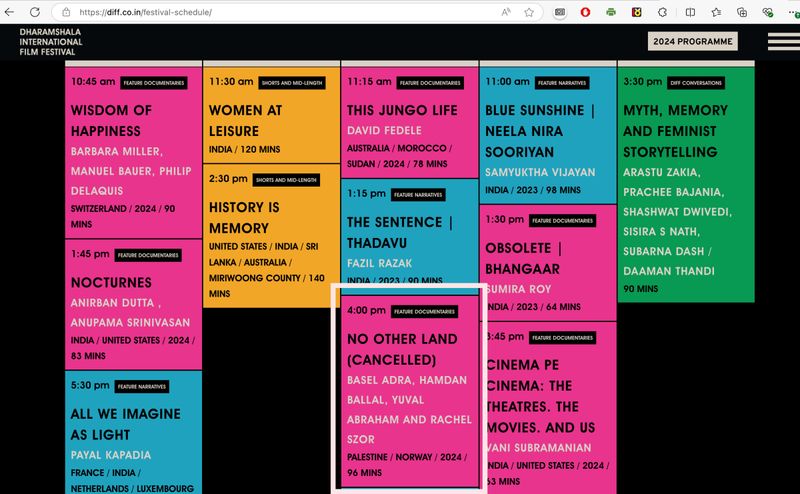This screenshot has width=800, height=494.
Task: Open the No Other Land (Cancelled) entry
Action: [409, 350]
